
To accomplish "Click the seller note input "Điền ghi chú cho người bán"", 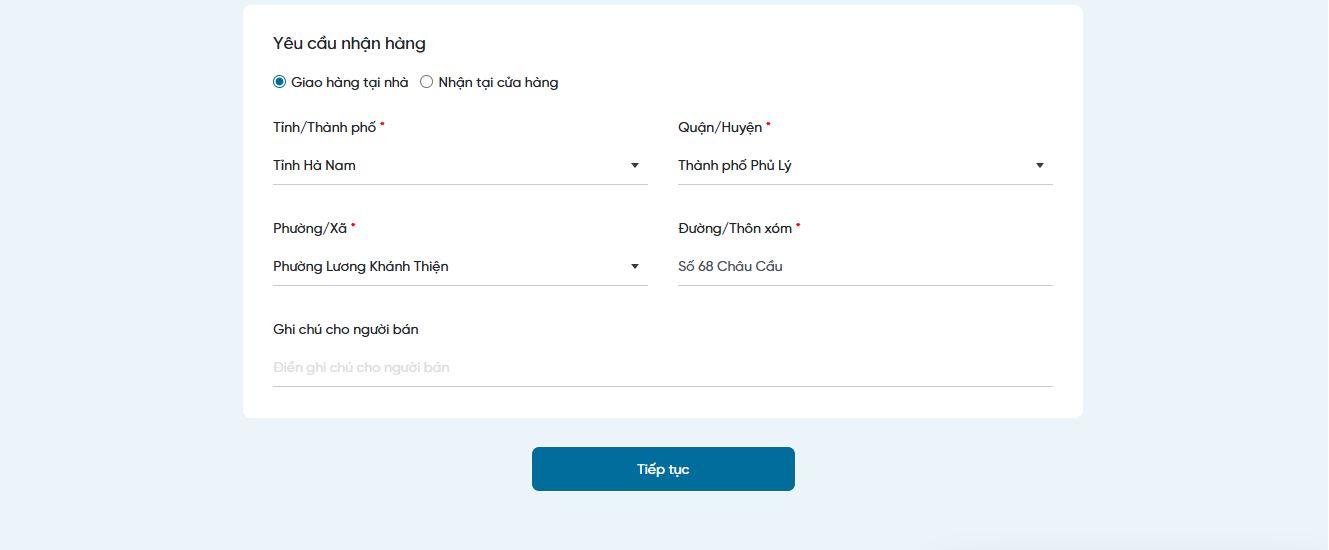I will coord(662,367).
